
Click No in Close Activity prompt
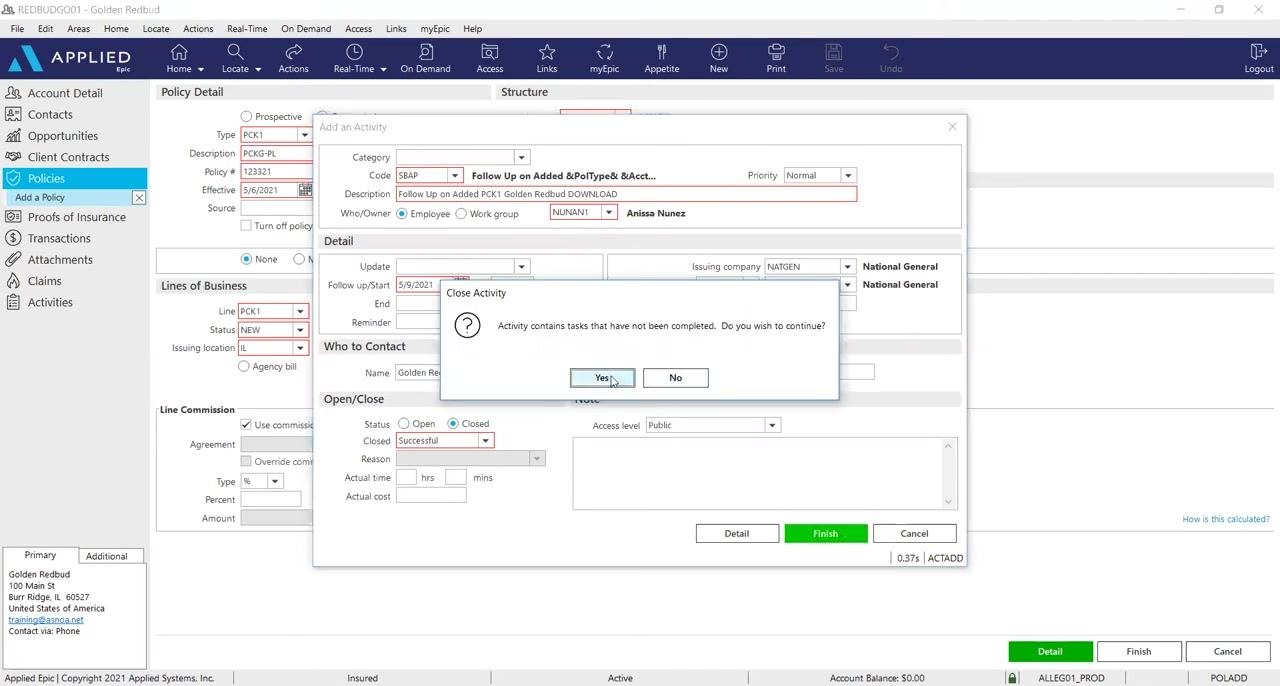[x=675, y=378]
